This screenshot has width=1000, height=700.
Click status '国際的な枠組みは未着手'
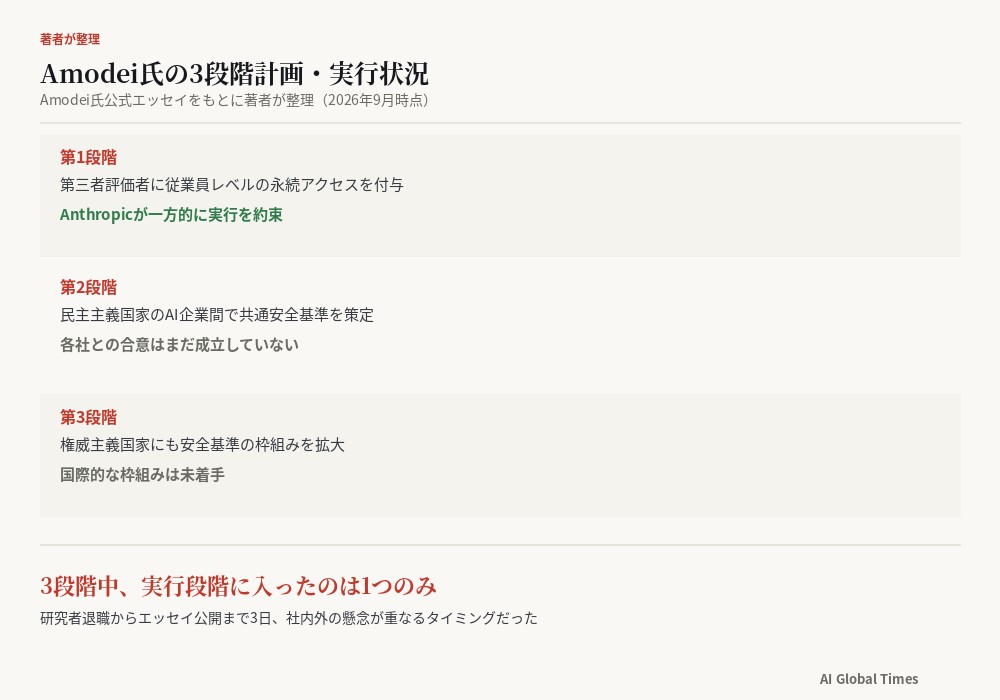142,475
